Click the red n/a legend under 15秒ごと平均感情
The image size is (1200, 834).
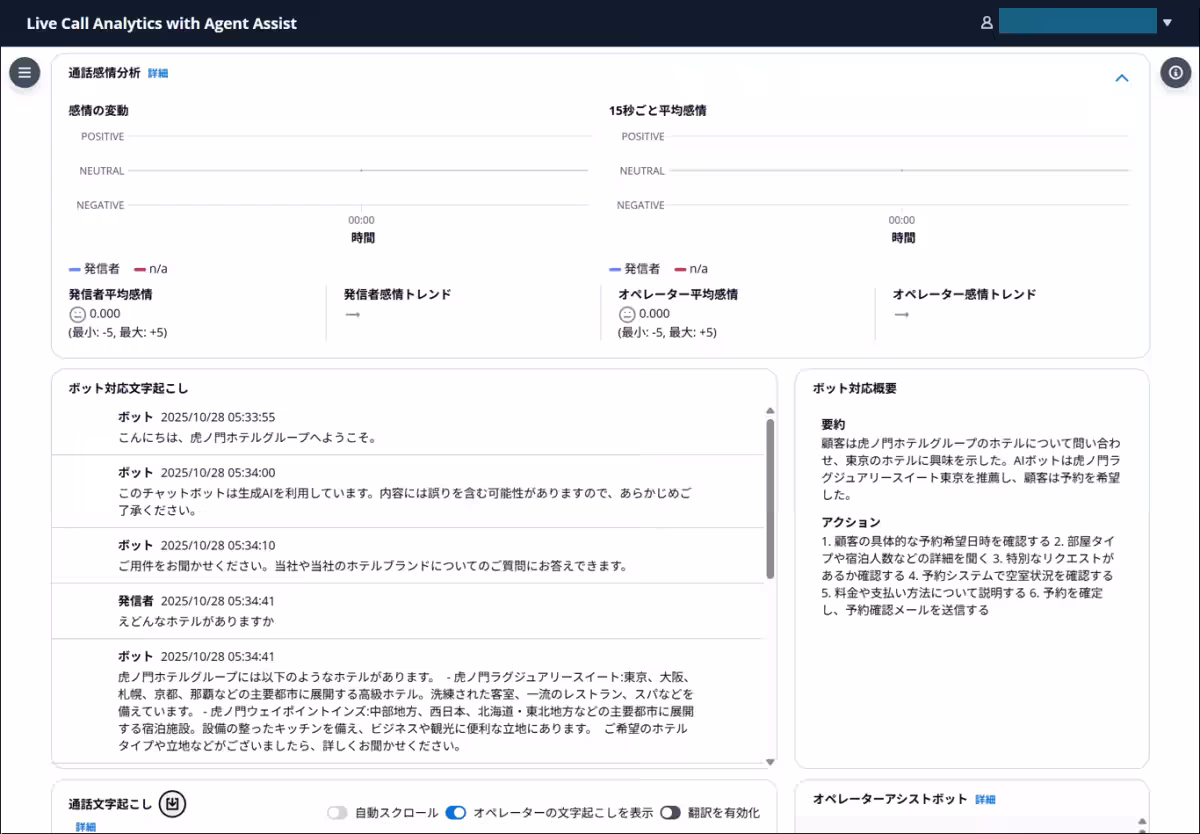click(x=691, y=269)
